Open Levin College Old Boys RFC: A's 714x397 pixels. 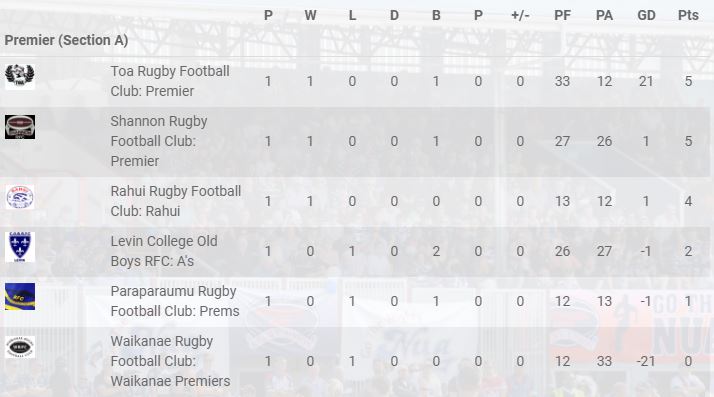pyautogui.click(x=164, y=251)
